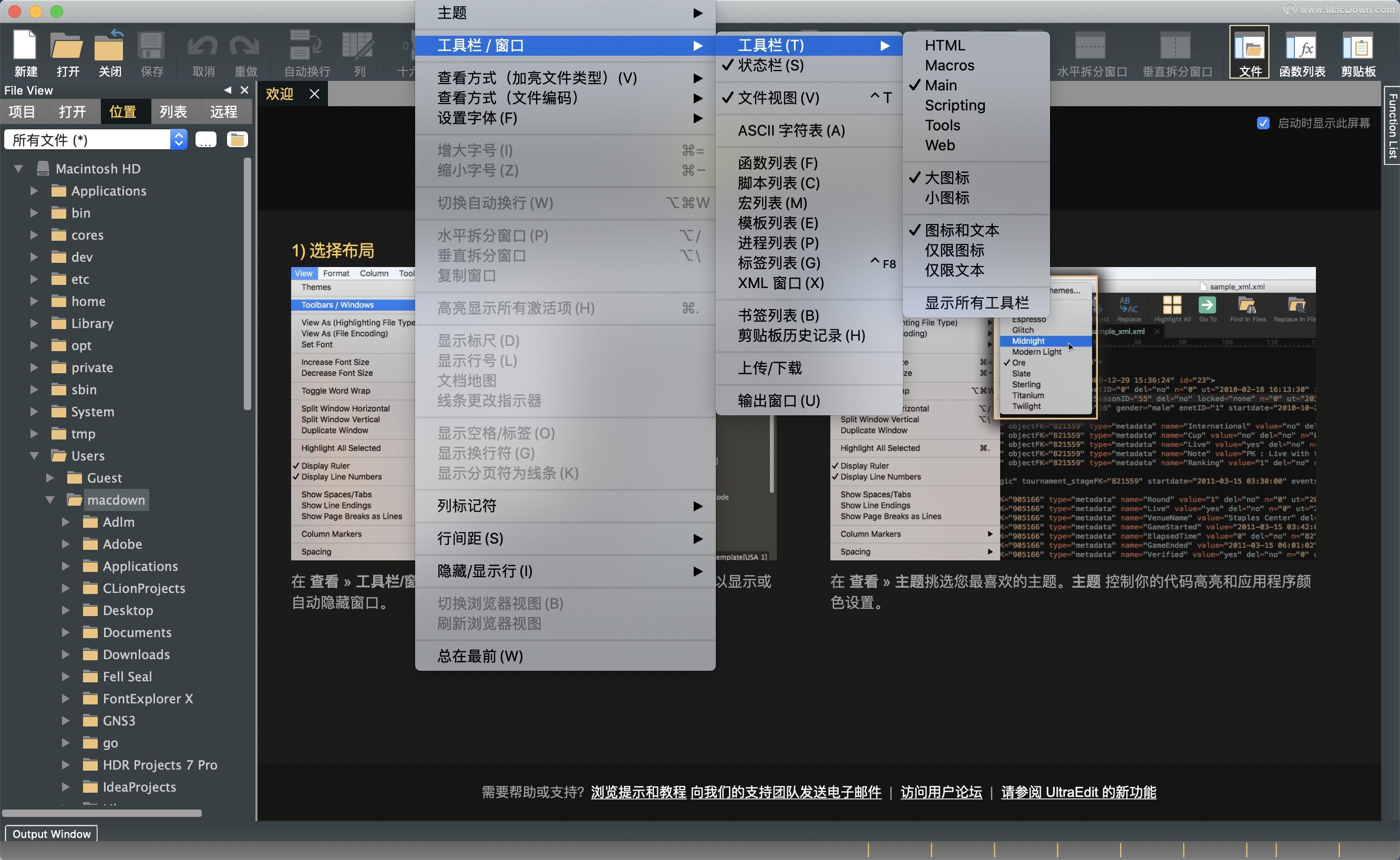Open the 隐藏/显示行 (I) submenu

[x=565, y=571]
